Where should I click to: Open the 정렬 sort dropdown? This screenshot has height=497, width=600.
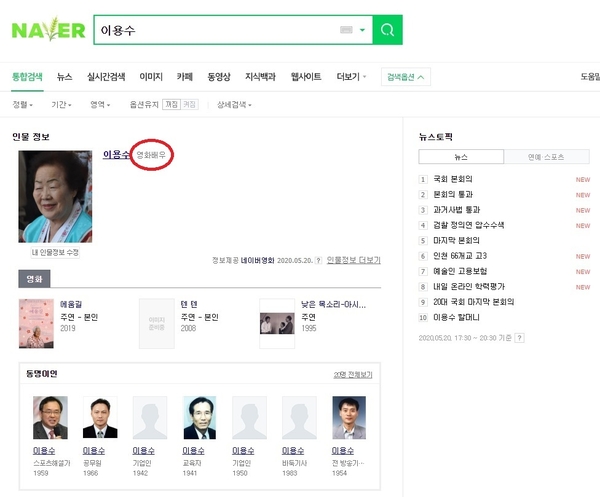pyautogui.click(x=23, y=104)
